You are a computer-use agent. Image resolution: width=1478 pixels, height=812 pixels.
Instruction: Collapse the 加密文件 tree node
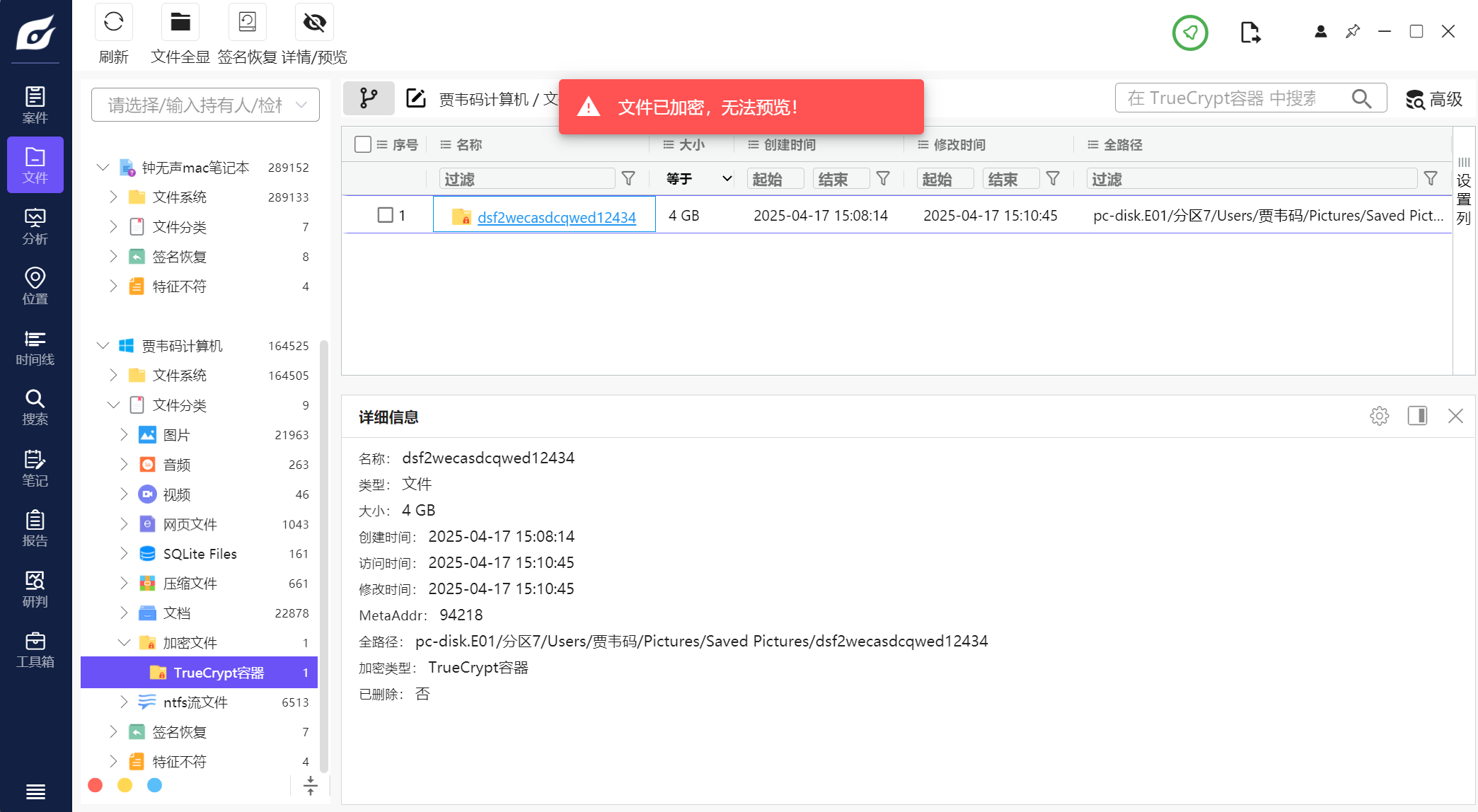pyautogui.click(x=124, y=642)
